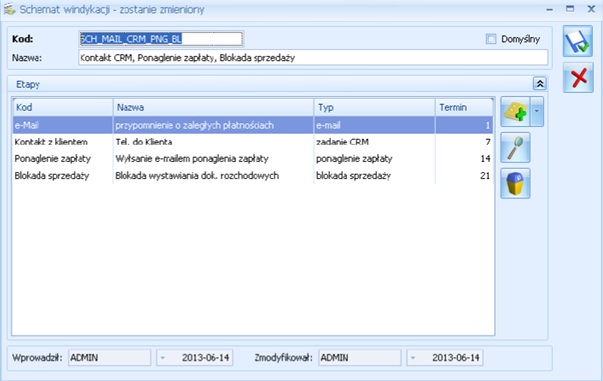Save the schema with the floppy disk icon

click(578, 41)
